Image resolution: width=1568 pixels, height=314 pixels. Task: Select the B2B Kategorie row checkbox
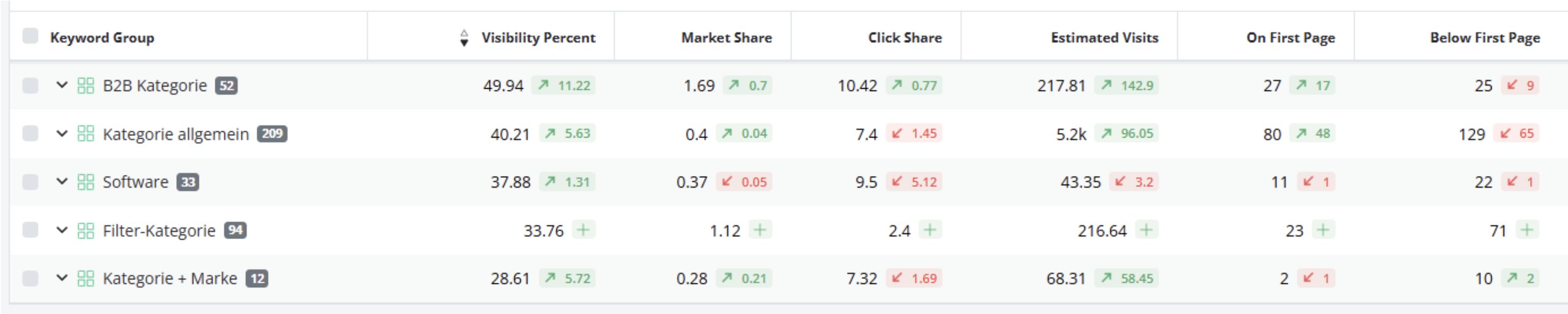tap(30, 85)
